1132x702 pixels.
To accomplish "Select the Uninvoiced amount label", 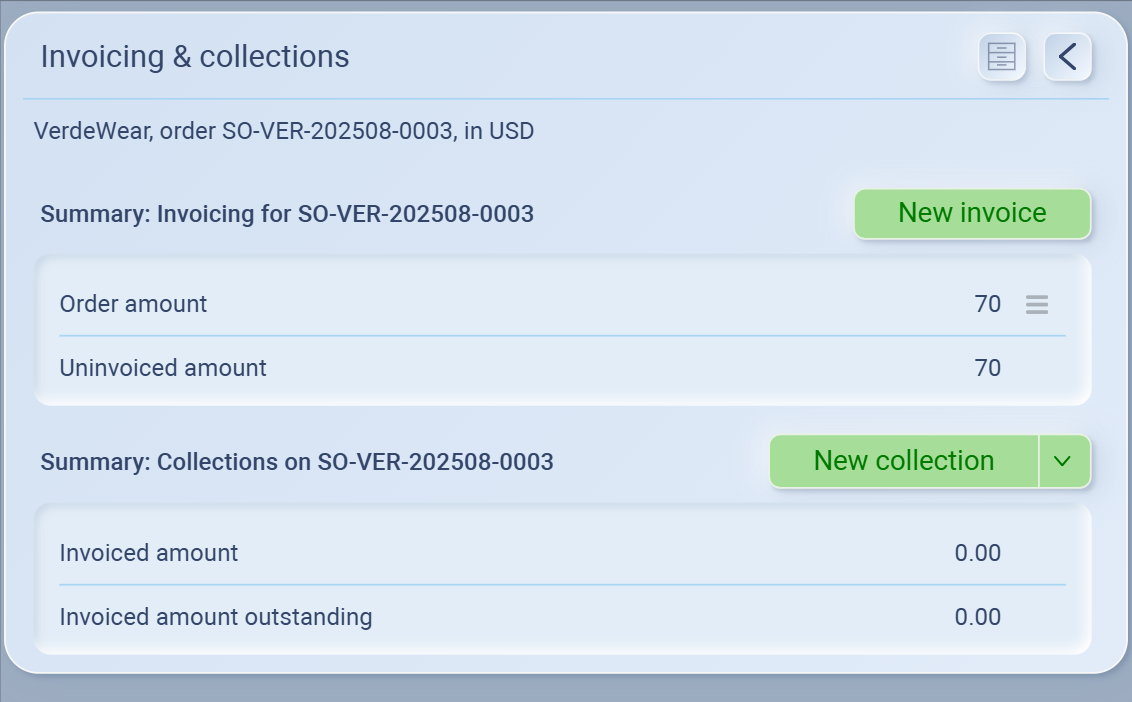I will click(x=163, y=368).
